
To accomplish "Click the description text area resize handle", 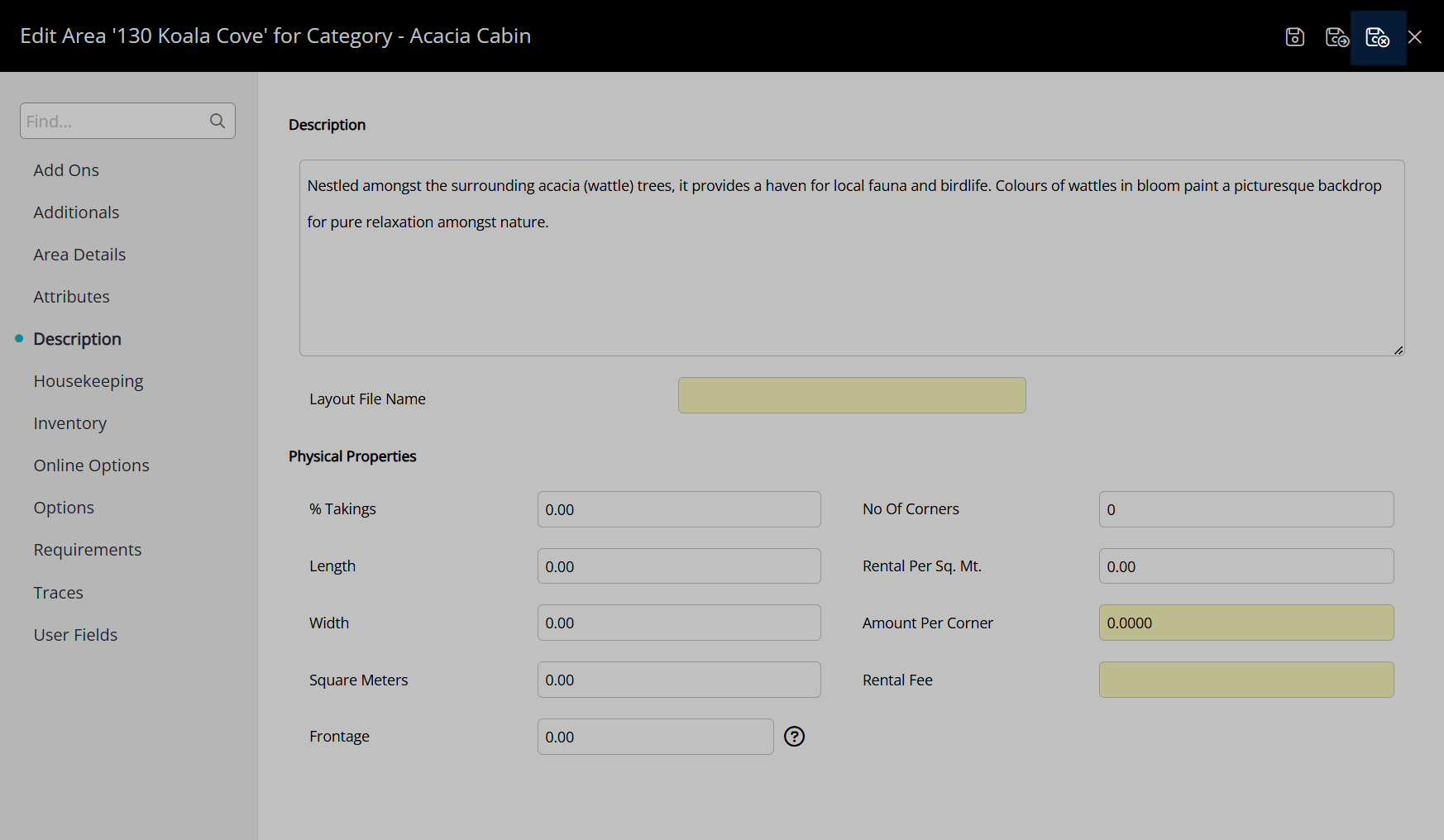I will (1399, 350).
